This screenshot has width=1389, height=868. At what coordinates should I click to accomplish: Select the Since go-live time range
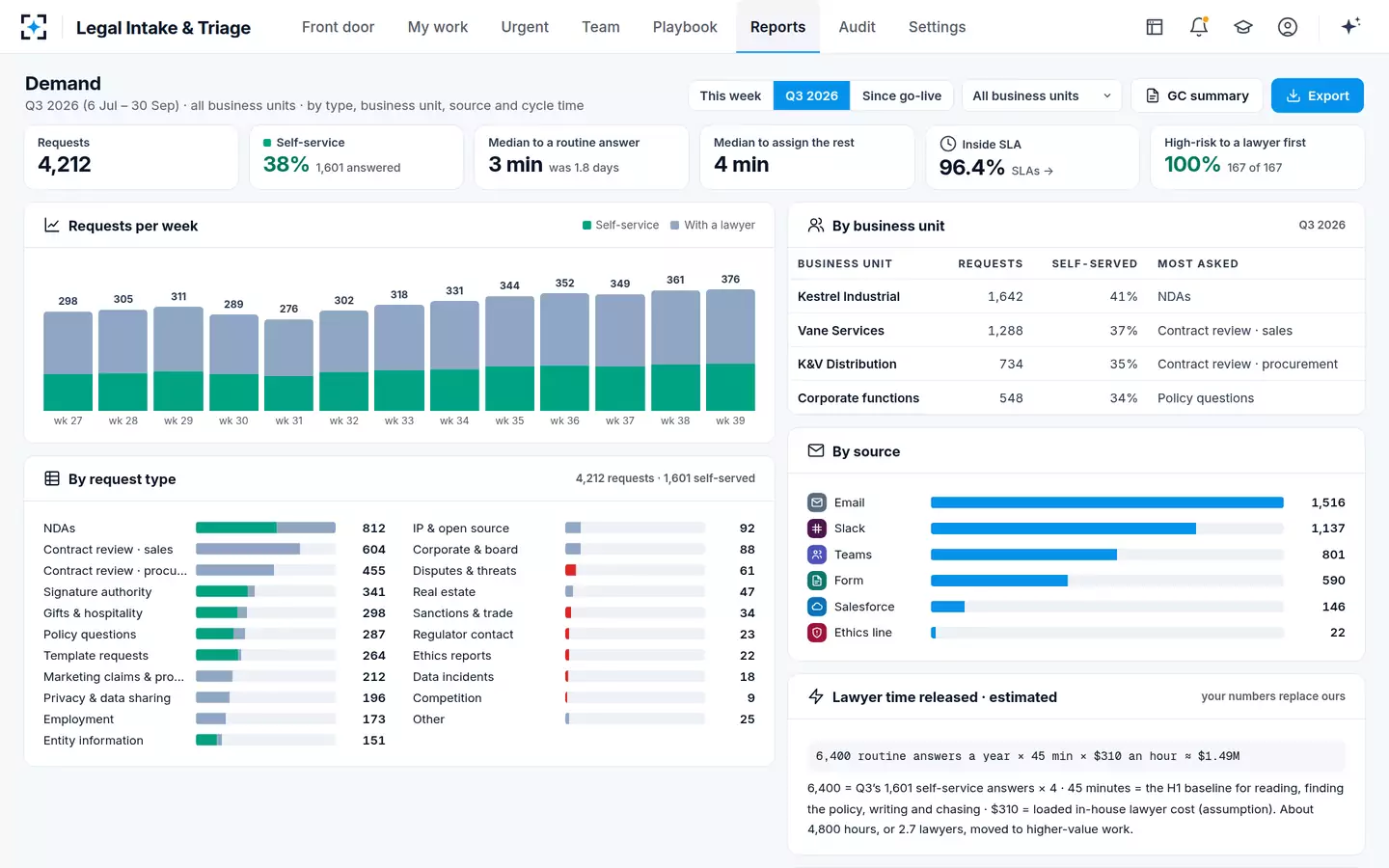(x=902, y=95)
